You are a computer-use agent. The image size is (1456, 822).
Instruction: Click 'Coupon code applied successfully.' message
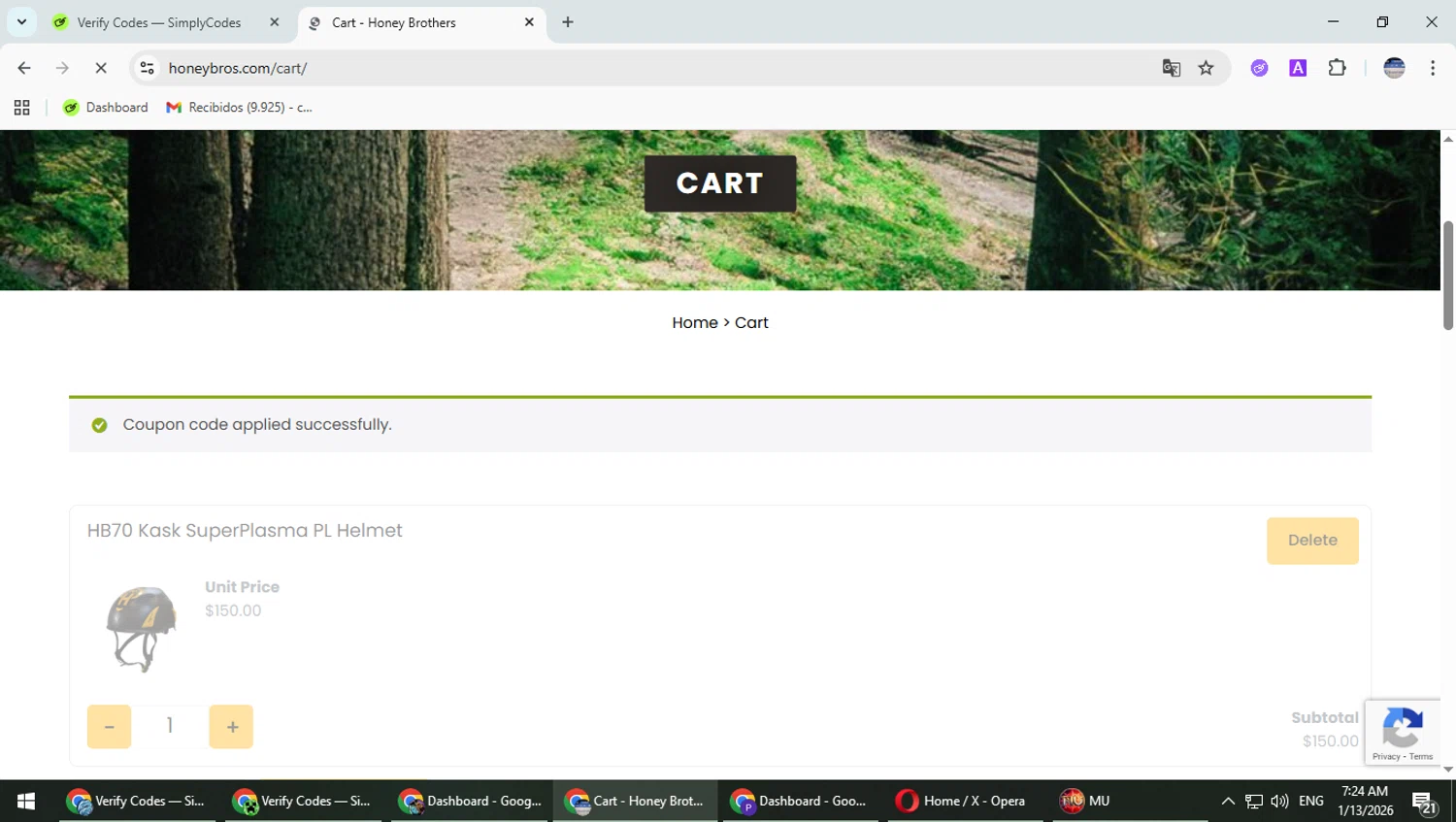coord(257,425)
